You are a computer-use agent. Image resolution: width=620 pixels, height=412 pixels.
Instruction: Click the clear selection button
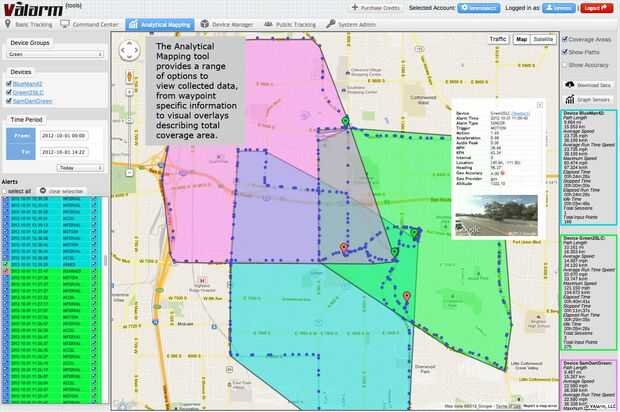click(62, 191)
